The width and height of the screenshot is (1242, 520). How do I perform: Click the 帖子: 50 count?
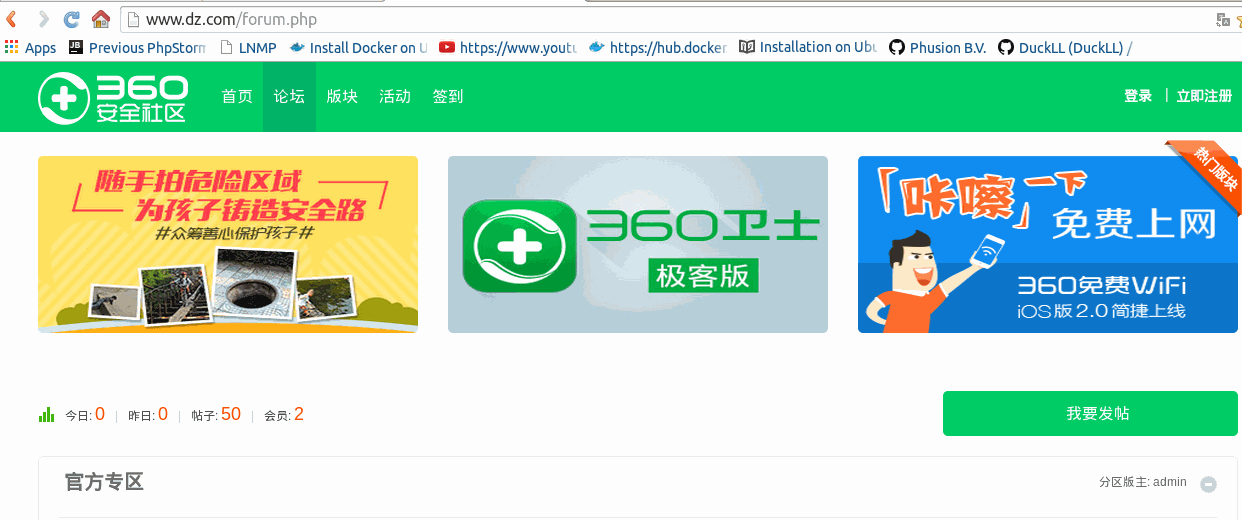coord(216,414)
